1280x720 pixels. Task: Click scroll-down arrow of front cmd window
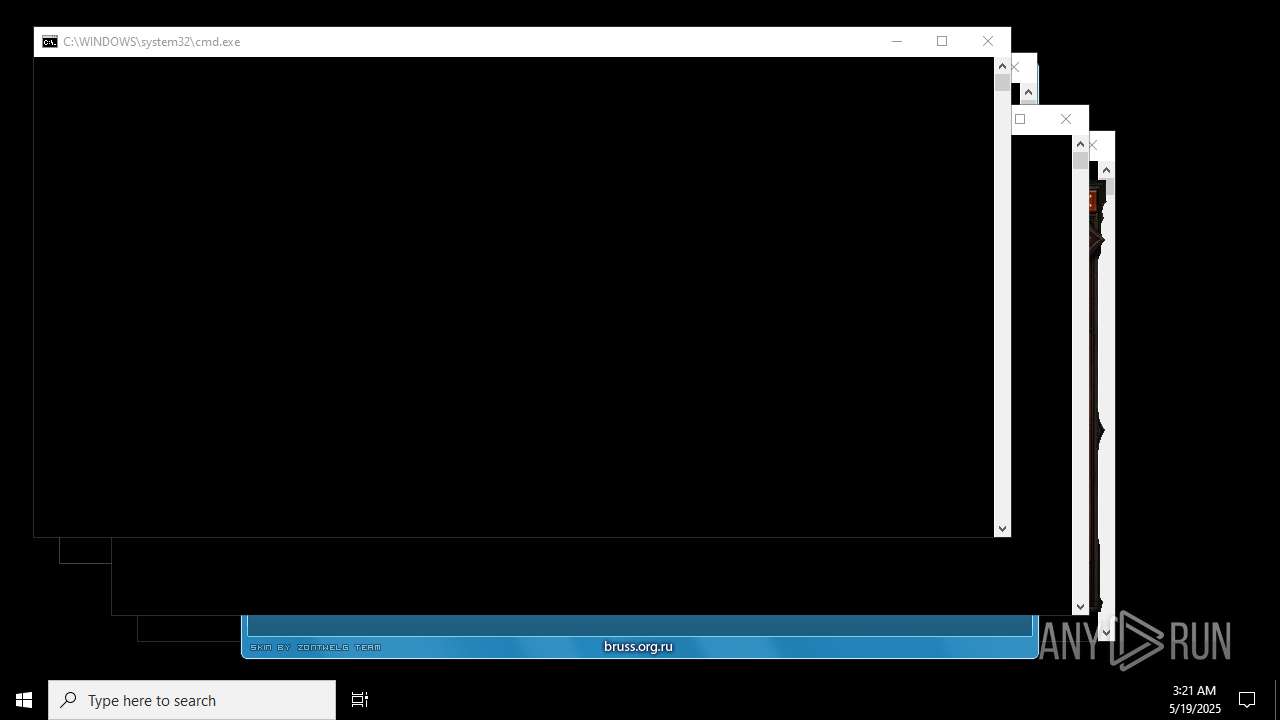coord(1002,528)
